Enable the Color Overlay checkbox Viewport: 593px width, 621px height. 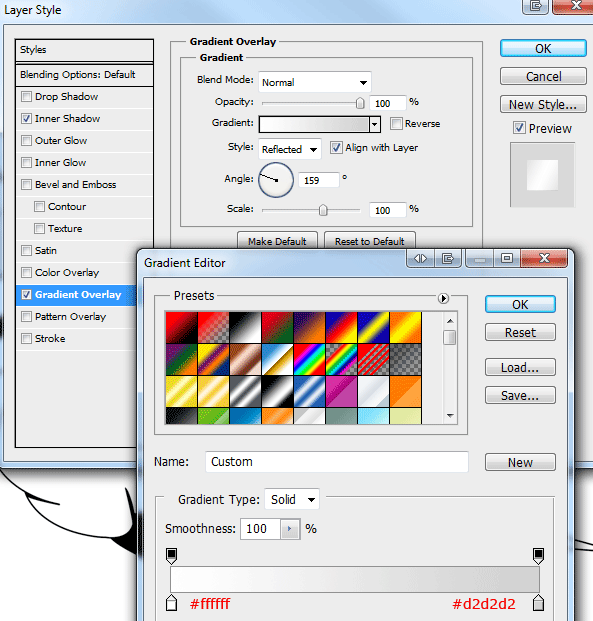(x=27, y=272)
